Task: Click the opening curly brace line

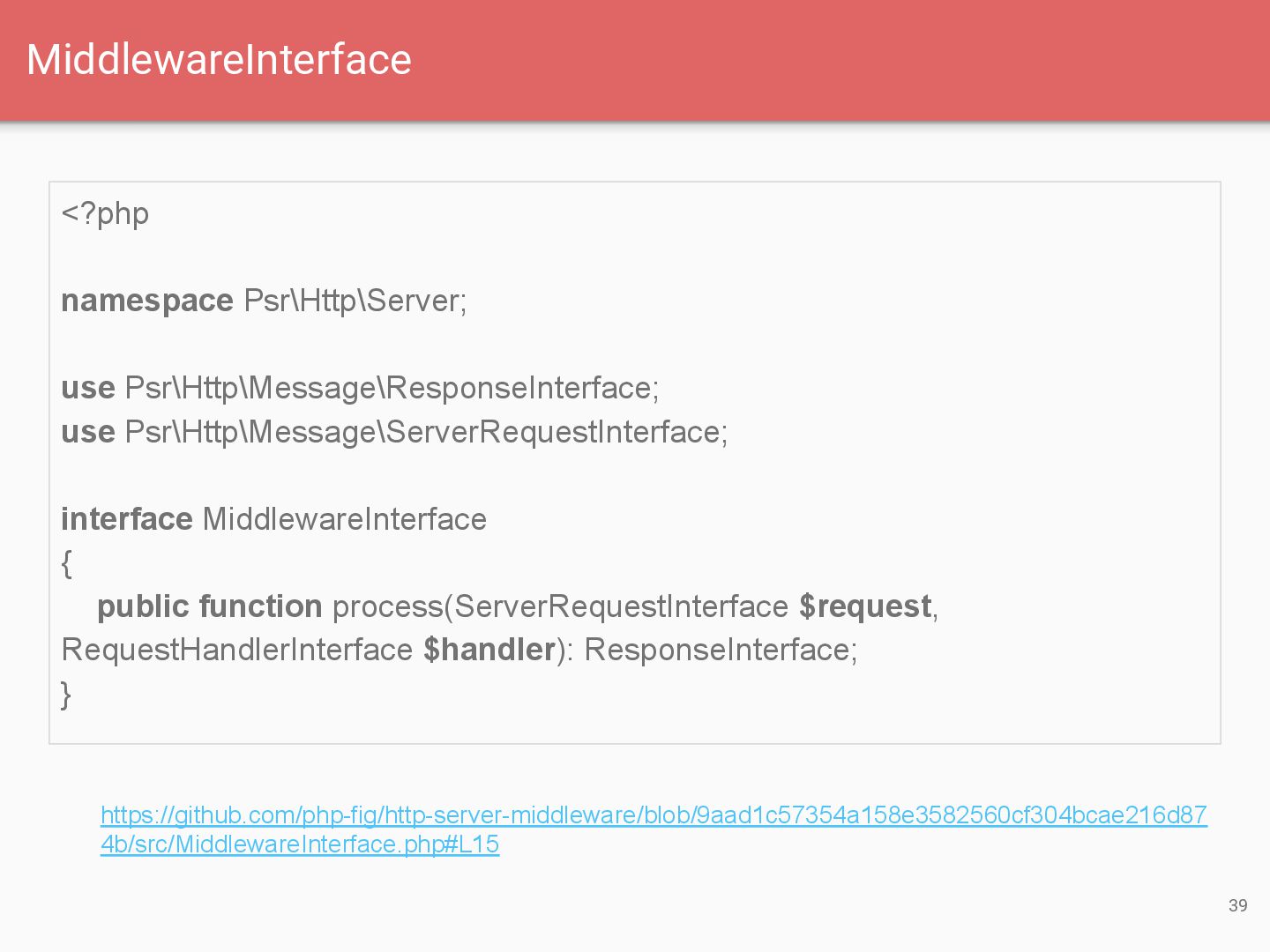Action: (x=67, y=563)
